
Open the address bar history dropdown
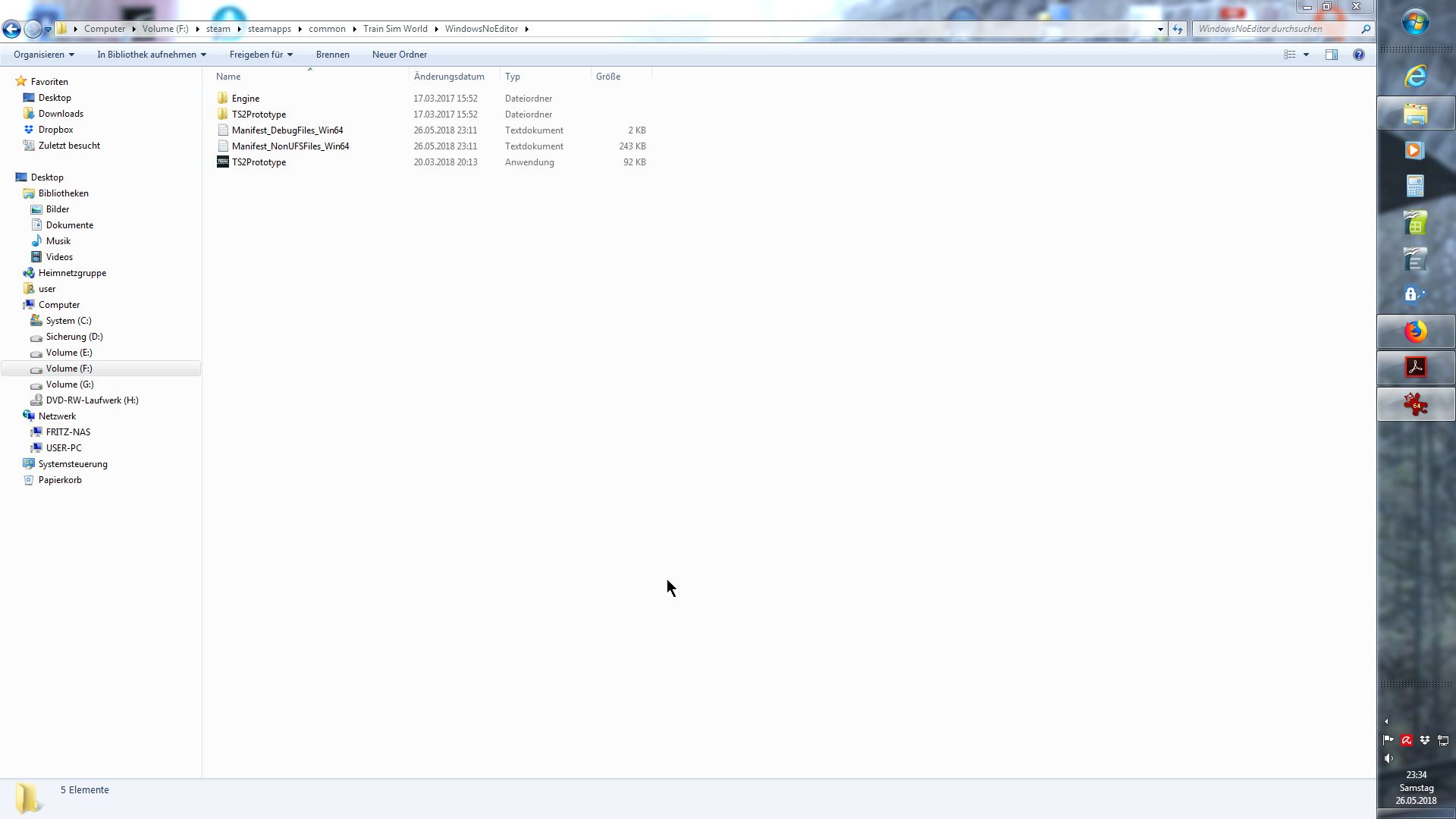pos(1159,29)
